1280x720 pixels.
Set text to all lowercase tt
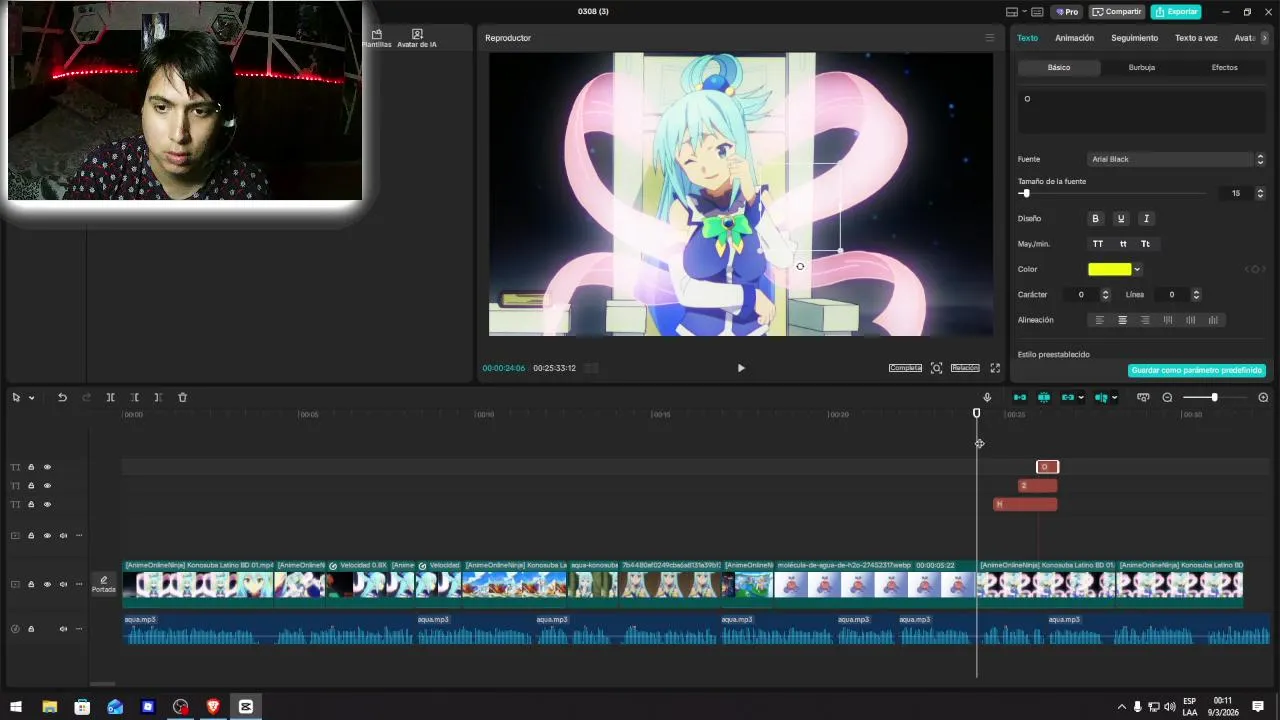(1123, 244)
